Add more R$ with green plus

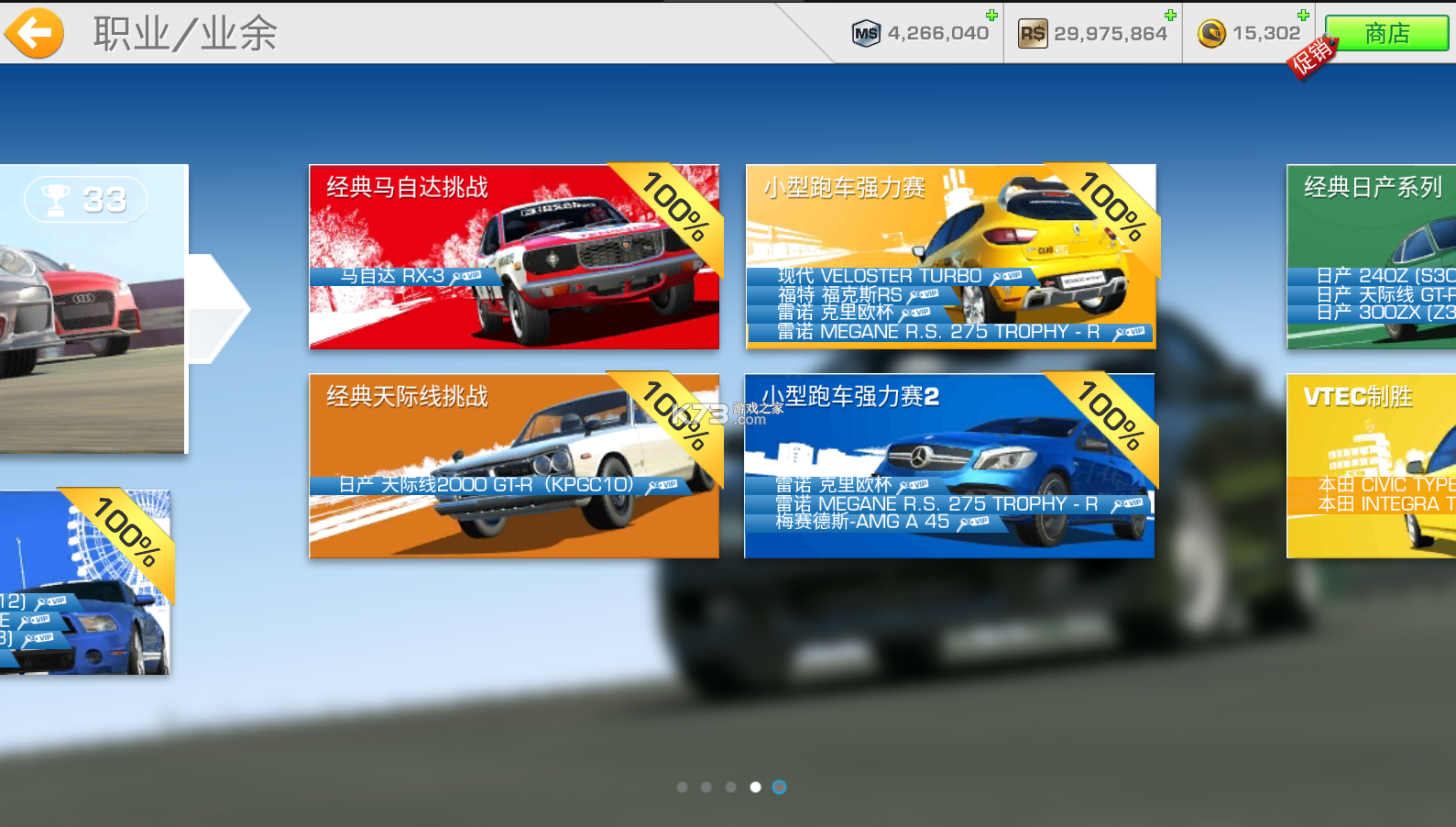(1170, 15)
